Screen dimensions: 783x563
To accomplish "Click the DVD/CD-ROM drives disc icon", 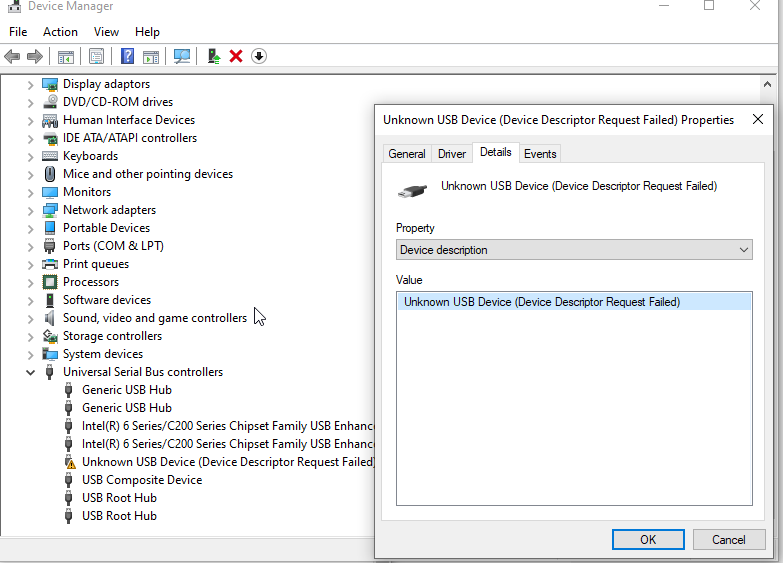I will [50, 102].
